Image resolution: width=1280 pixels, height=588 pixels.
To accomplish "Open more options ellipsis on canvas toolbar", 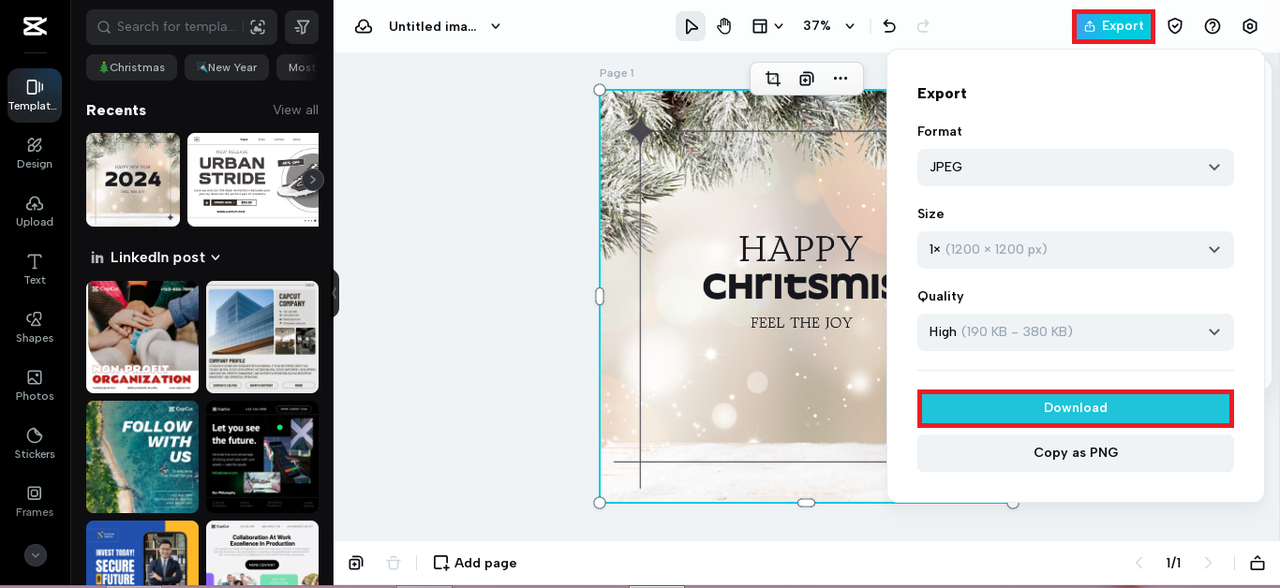I will click(840, 78).
